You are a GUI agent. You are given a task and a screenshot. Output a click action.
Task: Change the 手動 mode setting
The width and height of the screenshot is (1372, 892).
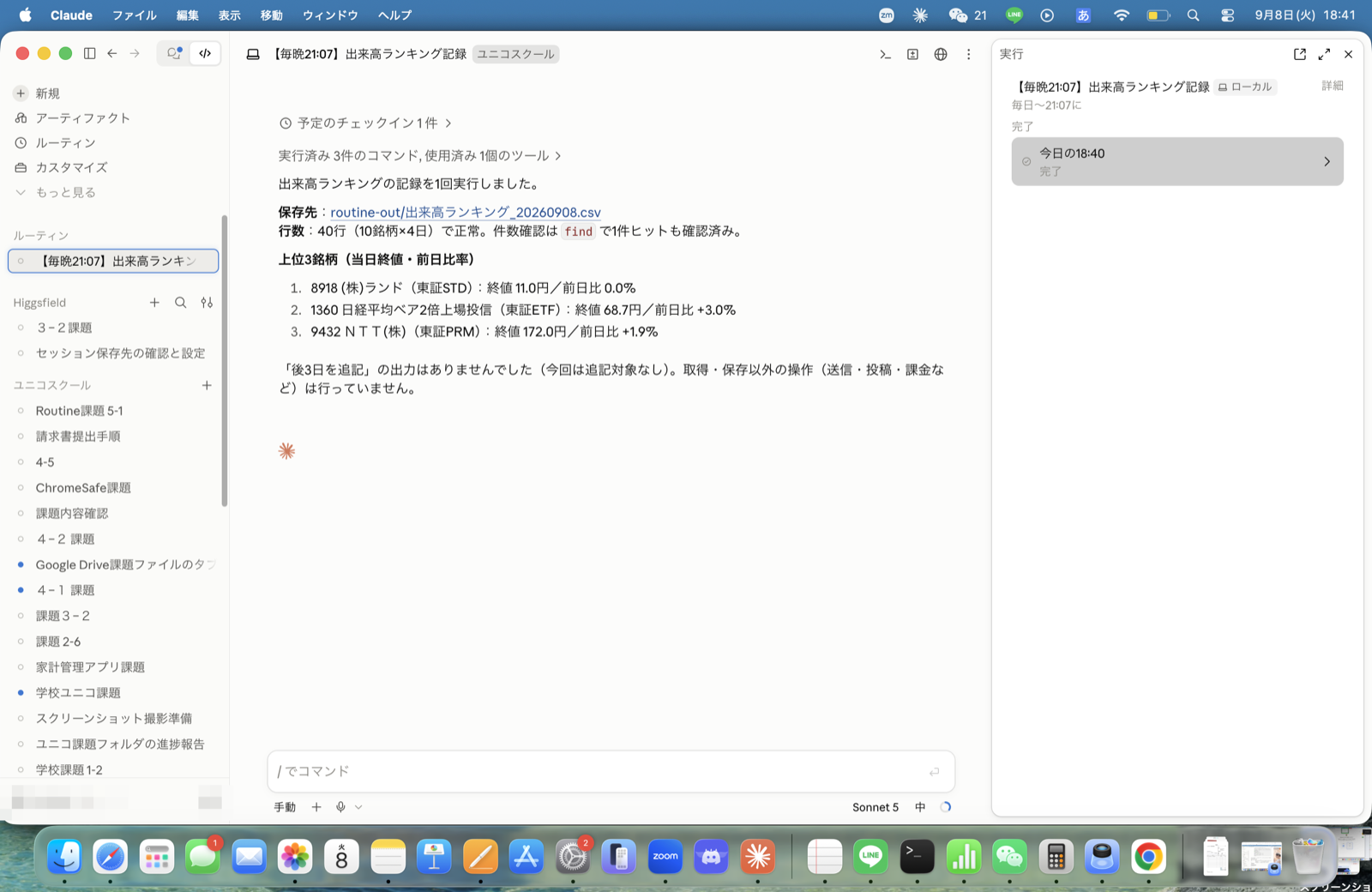coord(285,807)
